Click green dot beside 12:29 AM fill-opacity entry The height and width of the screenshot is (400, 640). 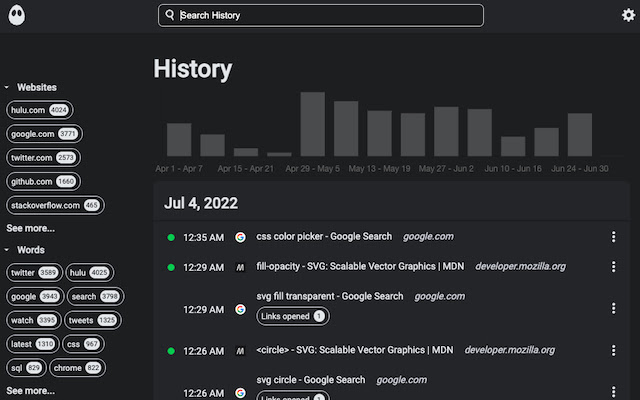pos(171,267)
